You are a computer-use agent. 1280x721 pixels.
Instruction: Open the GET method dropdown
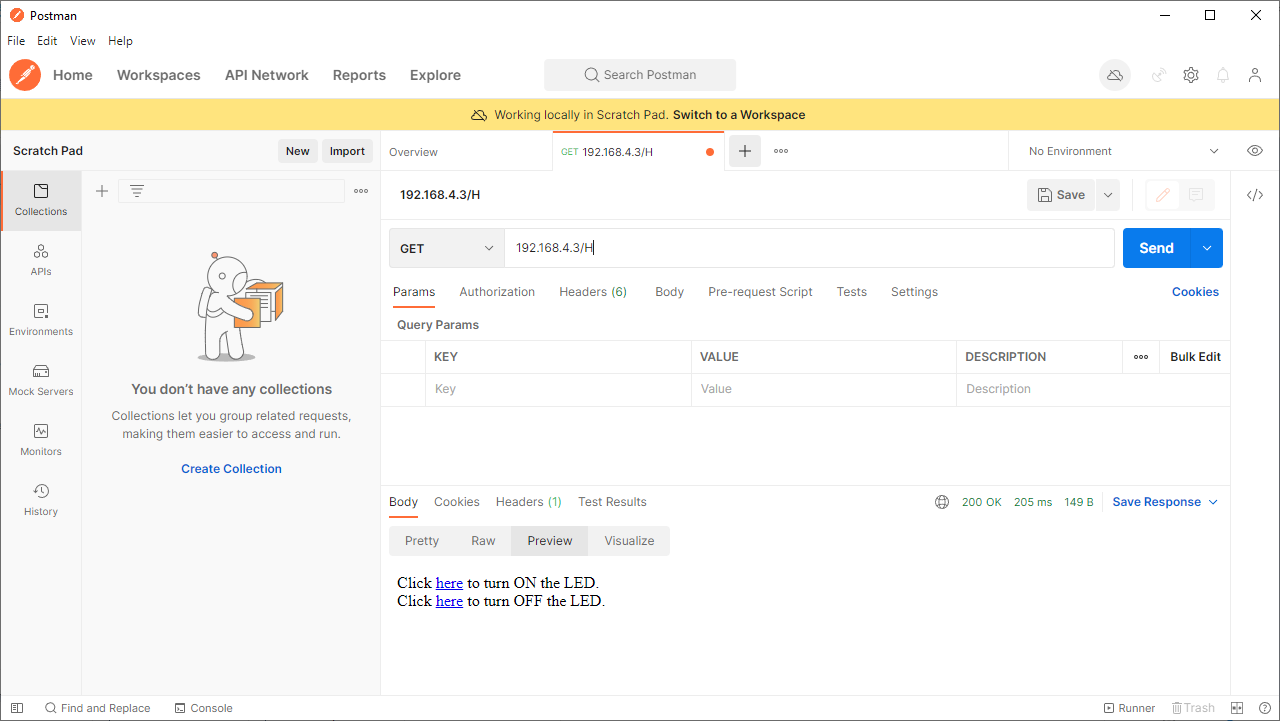pyautogui.click(x=447, y=248)
